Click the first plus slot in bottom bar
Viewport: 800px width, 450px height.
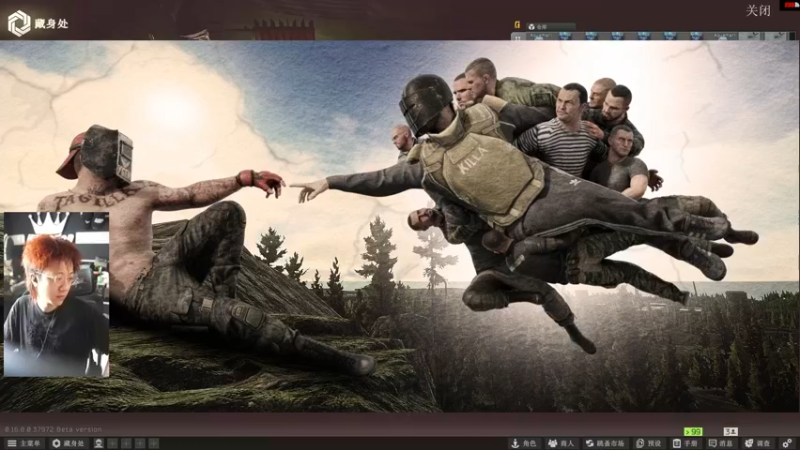(113, 443)
